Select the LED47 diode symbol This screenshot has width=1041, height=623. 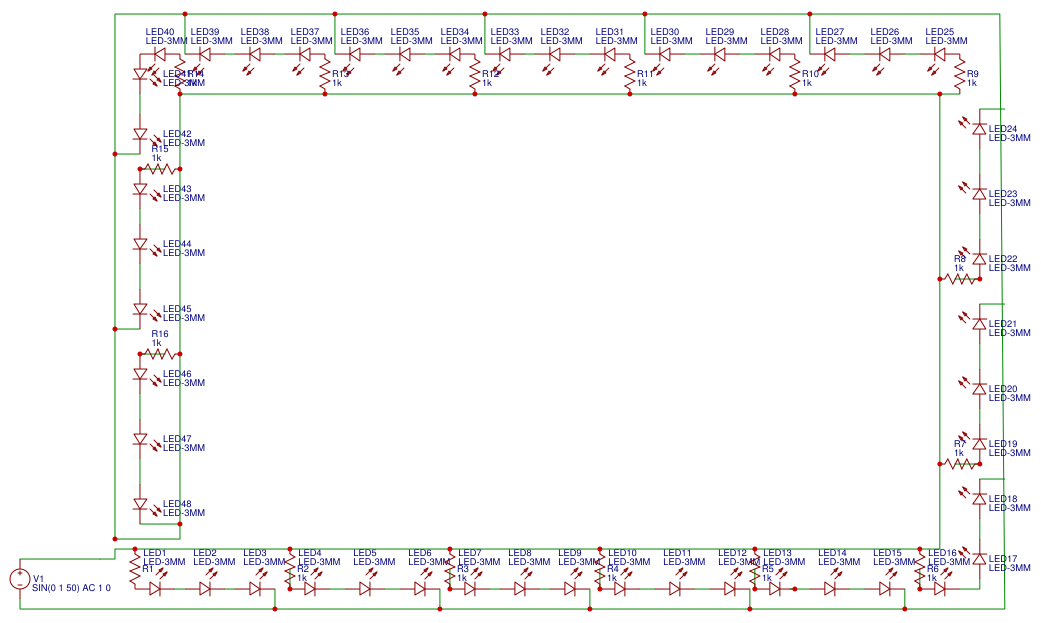point(140,439)
